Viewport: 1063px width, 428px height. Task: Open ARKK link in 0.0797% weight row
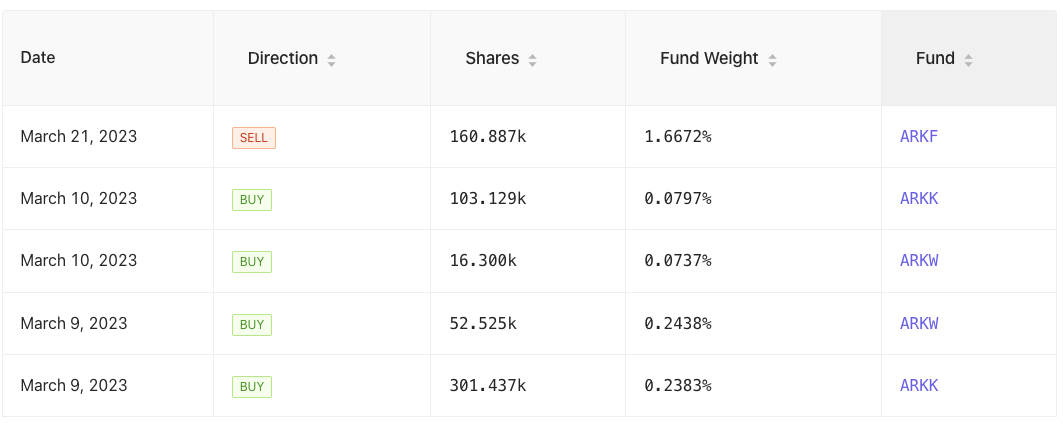click(918, 198)
